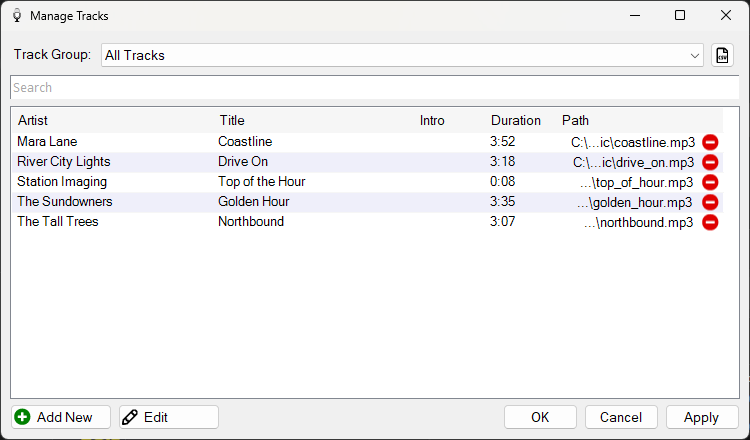Delete the Golden Hour track red icon
This screenshot has width=750, height=440.
coord(710,202)
